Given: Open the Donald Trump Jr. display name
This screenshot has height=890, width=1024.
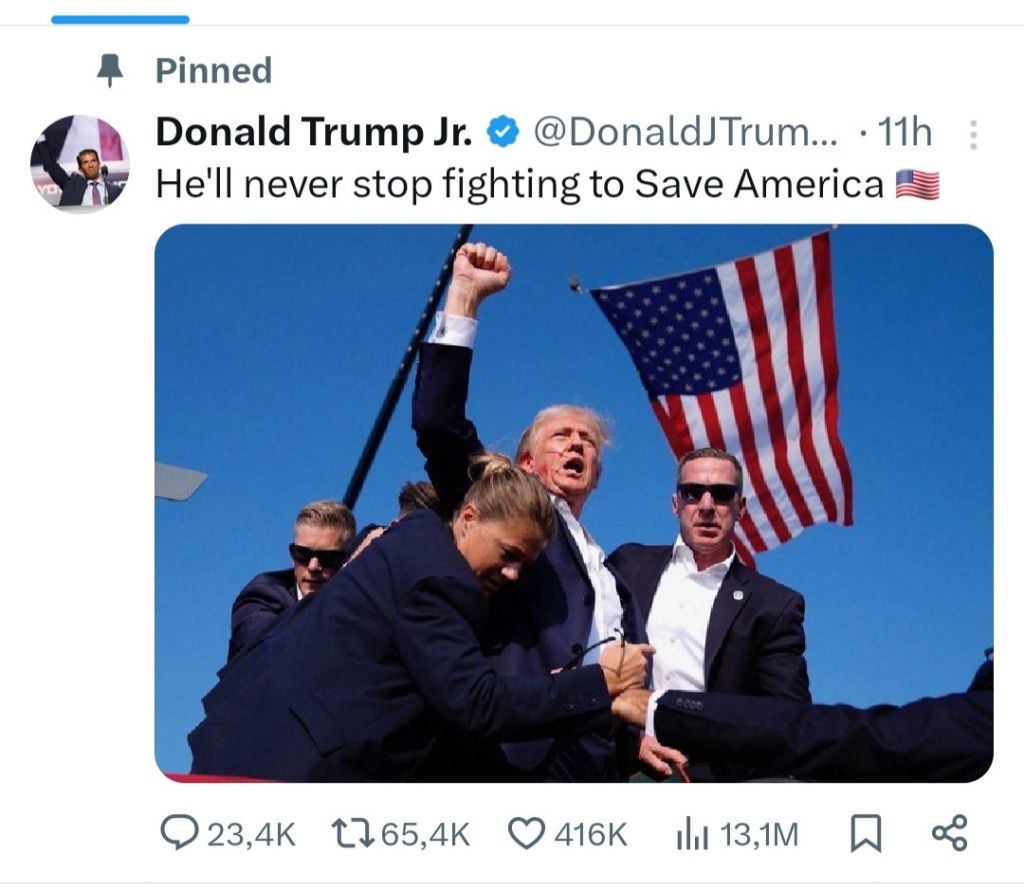Looking at the screenshot, I should 313,132.
